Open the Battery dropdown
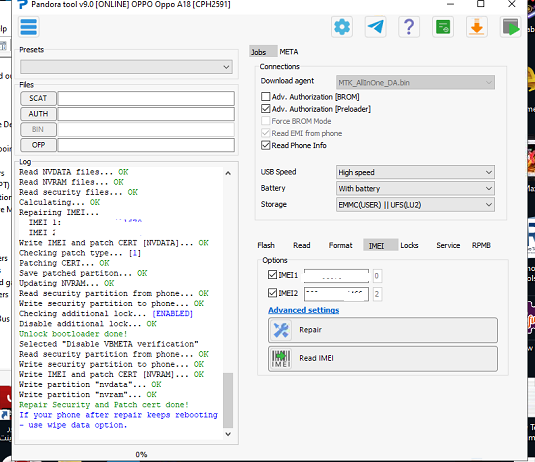 click(415, 188)
